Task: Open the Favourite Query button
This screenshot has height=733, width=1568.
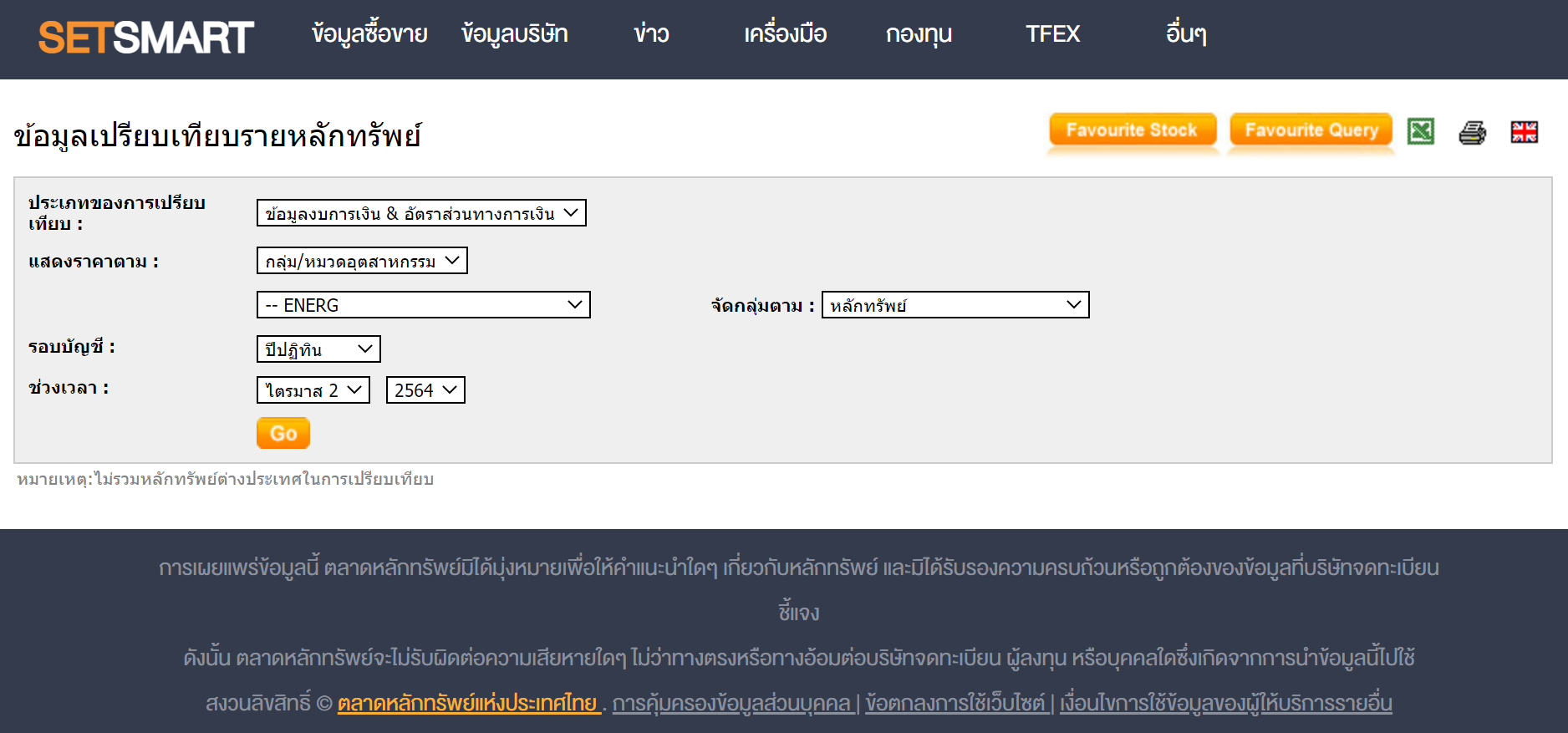Action: [x=1311, y=130]
